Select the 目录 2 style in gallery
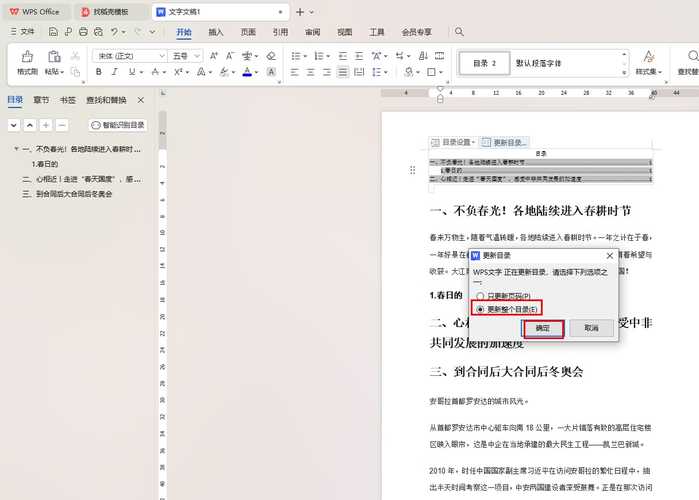The height and width of the screenshot is (500, 699). point(484,63)
